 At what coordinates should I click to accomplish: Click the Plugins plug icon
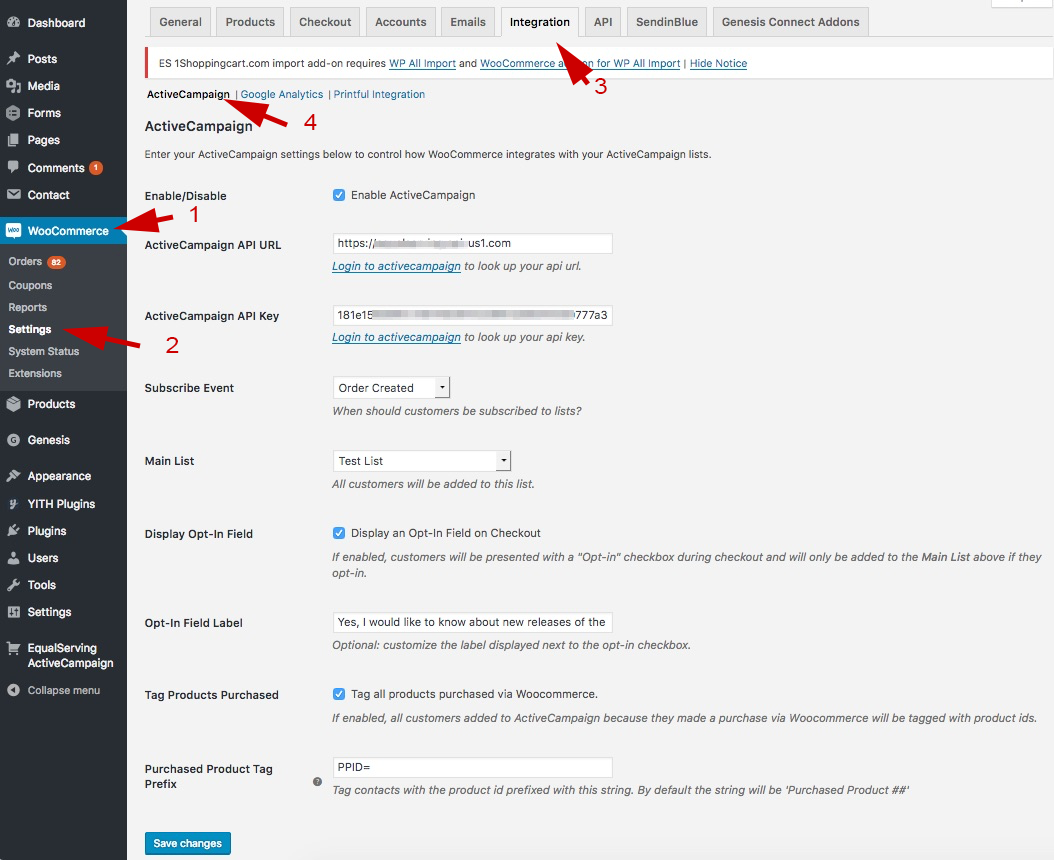(13, 531)
